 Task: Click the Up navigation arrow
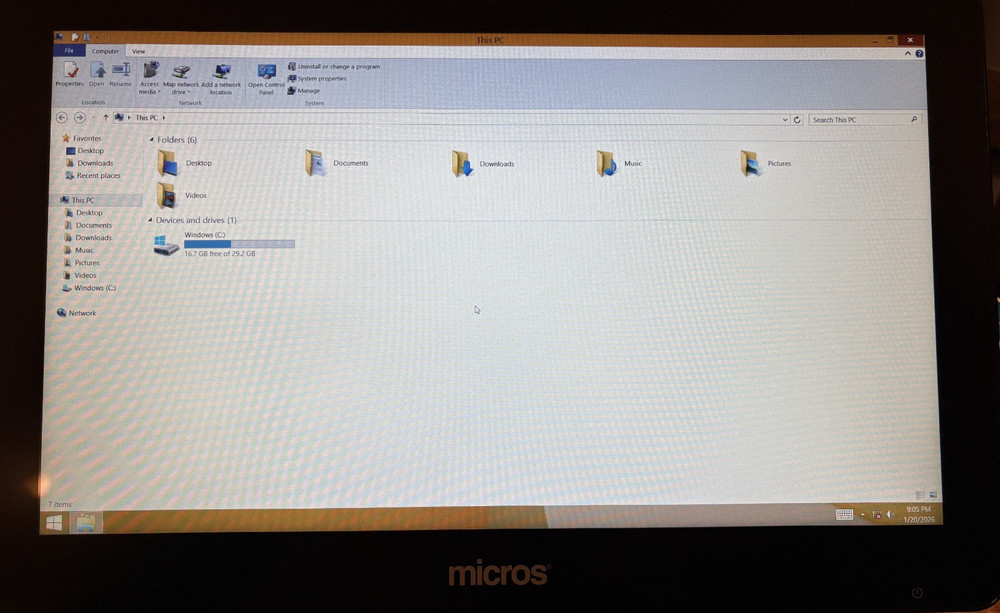[x=107, y=117]
